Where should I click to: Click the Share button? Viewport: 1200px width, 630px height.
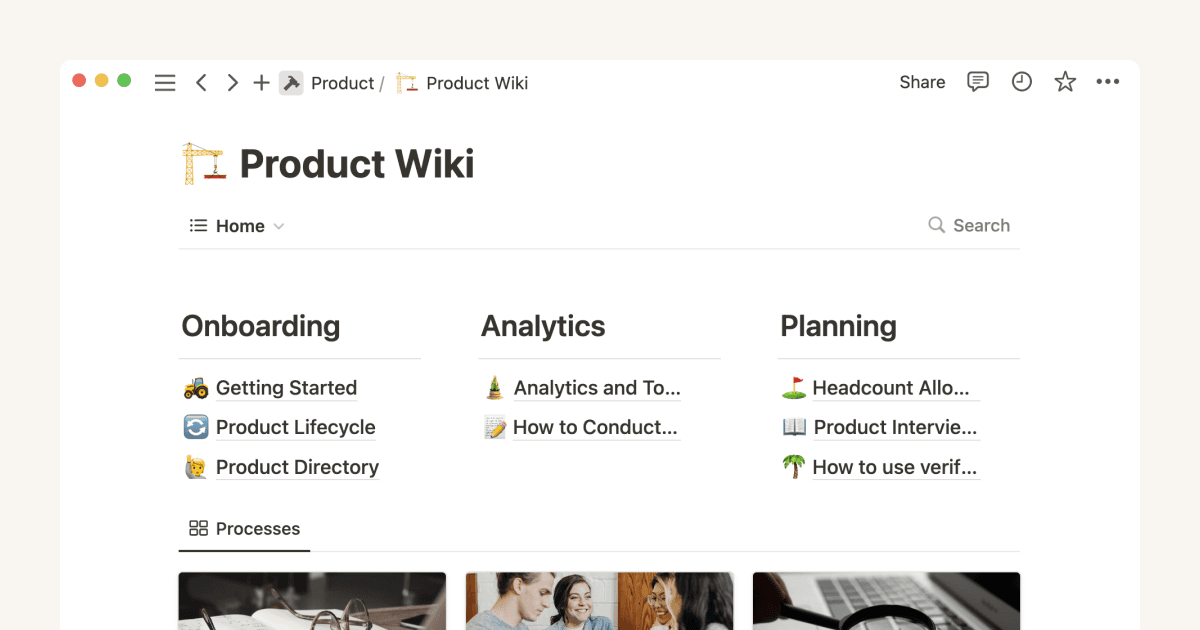(921, 82)
